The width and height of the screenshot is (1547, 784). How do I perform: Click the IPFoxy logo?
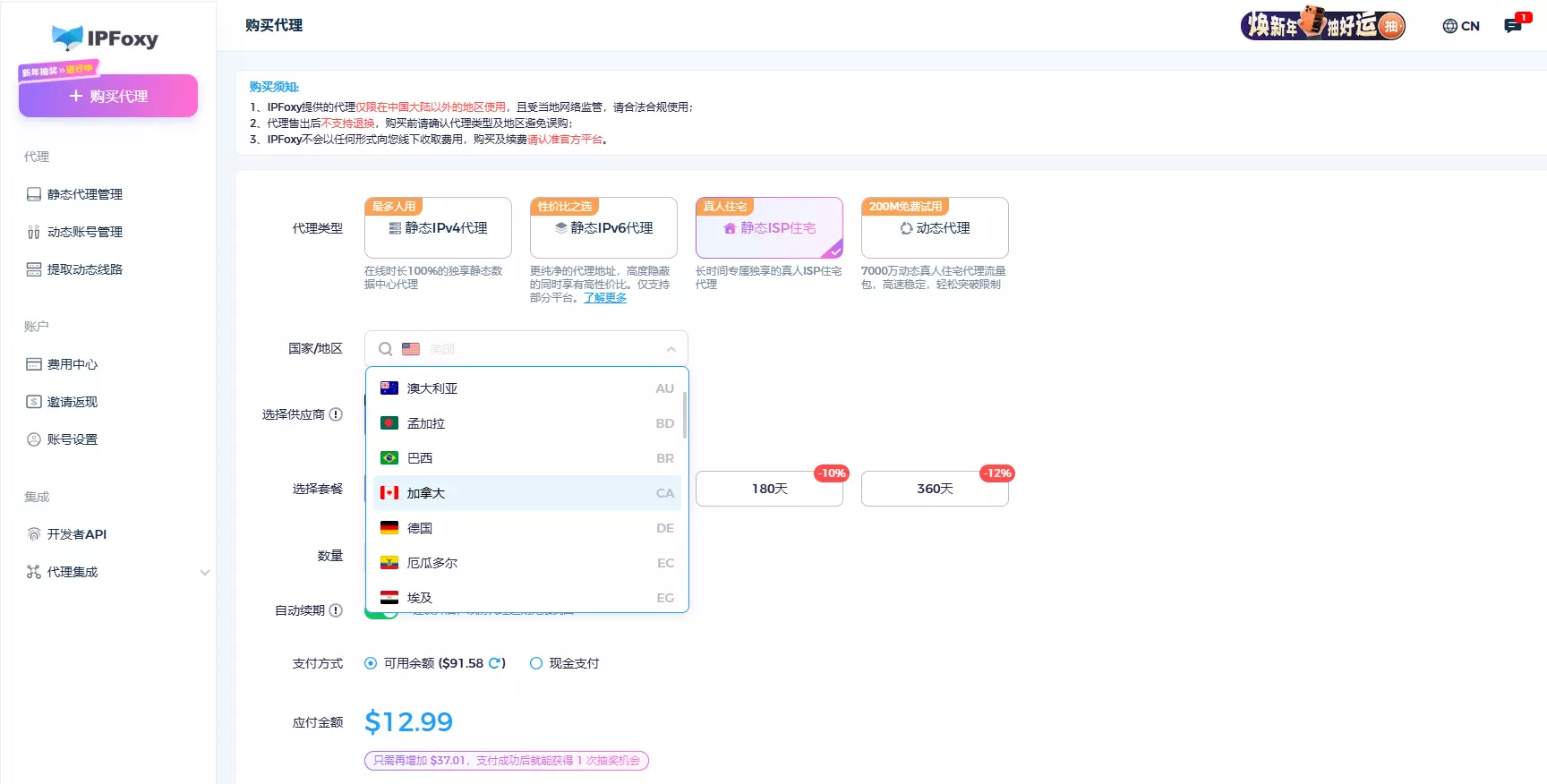pos(106,38)
